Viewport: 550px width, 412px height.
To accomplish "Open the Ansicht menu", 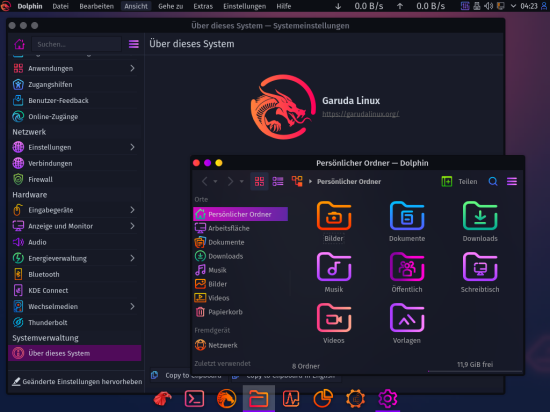I will [x=136, y=6].
